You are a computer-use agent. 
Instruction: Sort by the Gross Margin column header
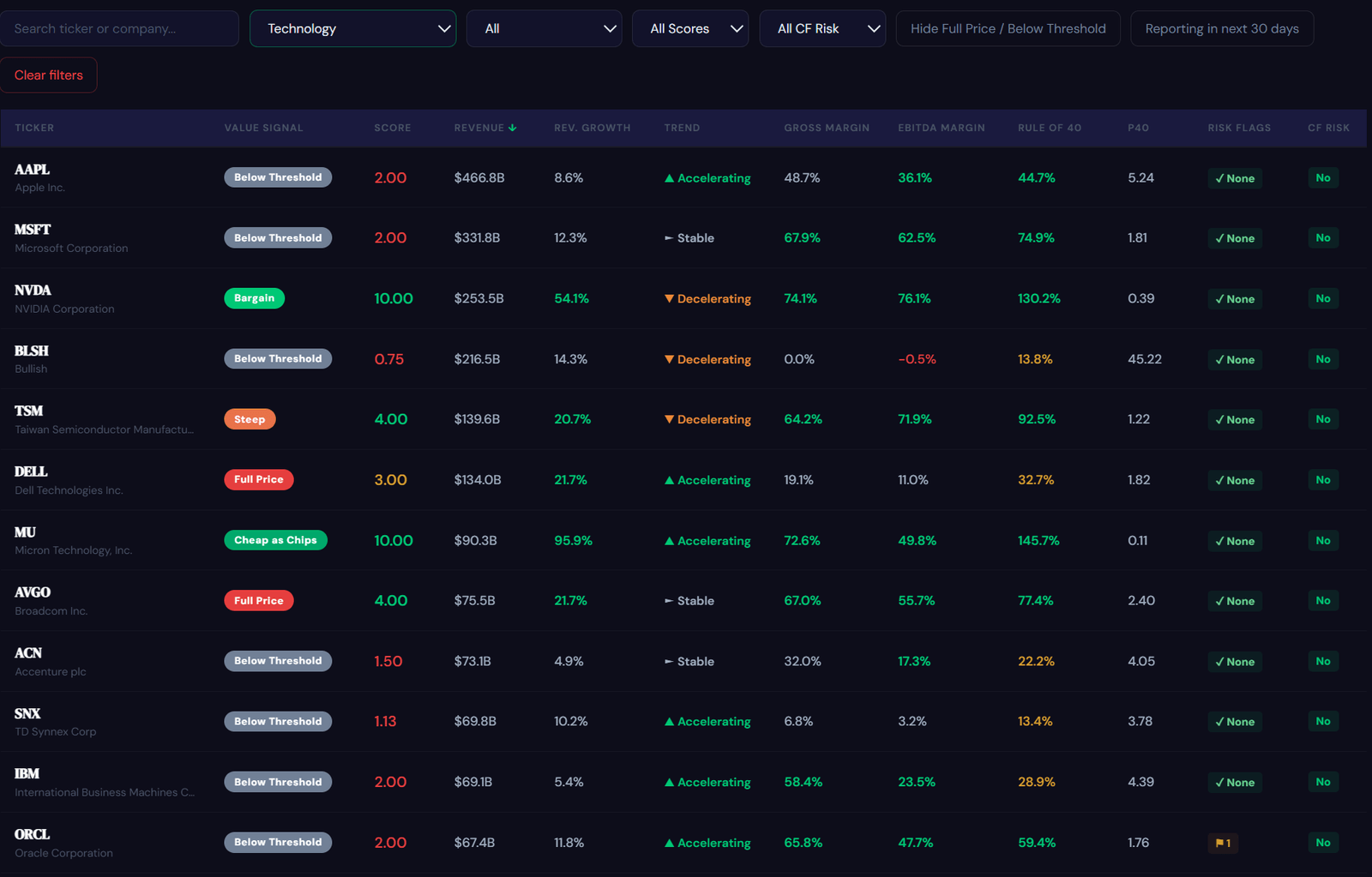click(x=827, y=128)
